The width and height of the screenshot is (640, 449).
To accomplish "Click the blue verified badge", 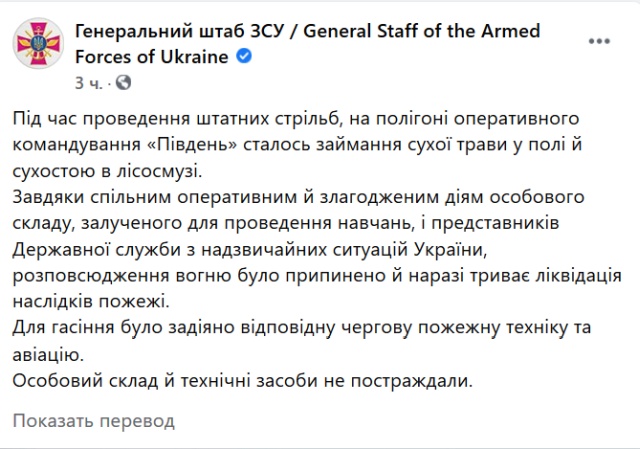I will tap(243, 56).
